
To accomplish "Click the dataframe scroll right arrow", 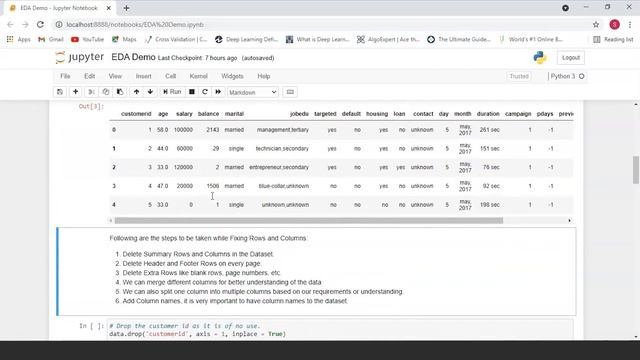I will tap(569, 220).
